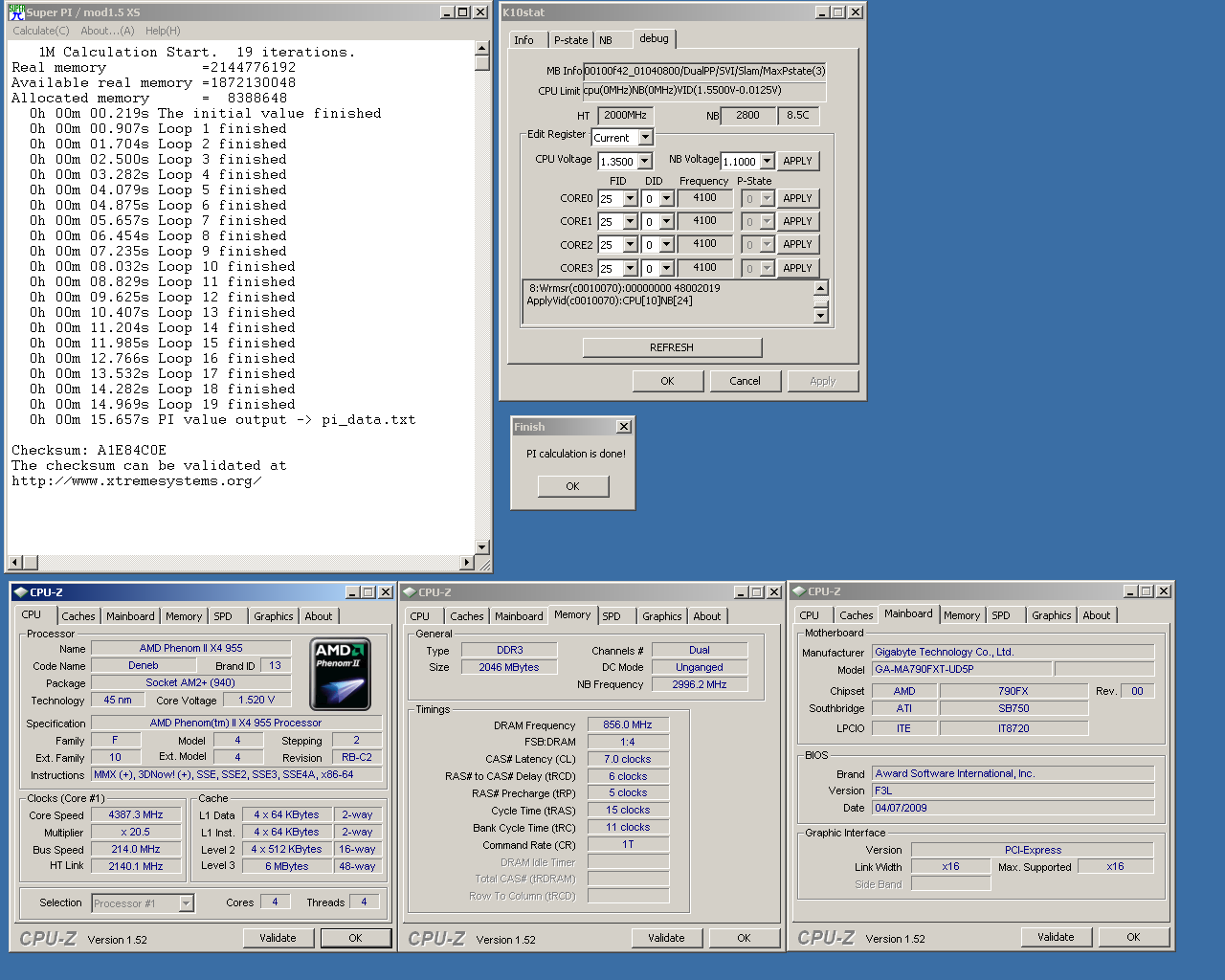Expand the Edit Register Current dropdown

click(x=646, y=138)
